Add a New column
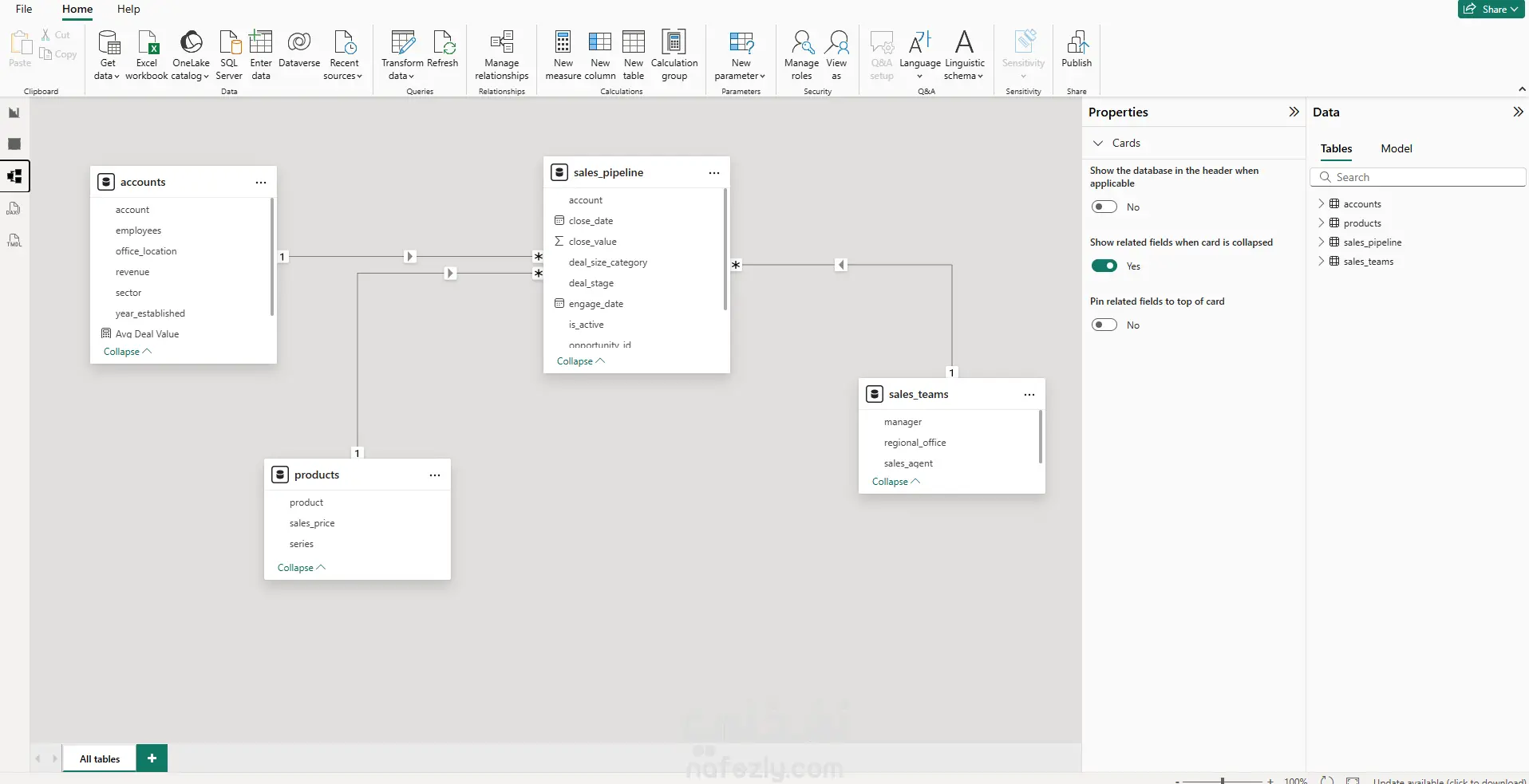 (x=600, y=54)
